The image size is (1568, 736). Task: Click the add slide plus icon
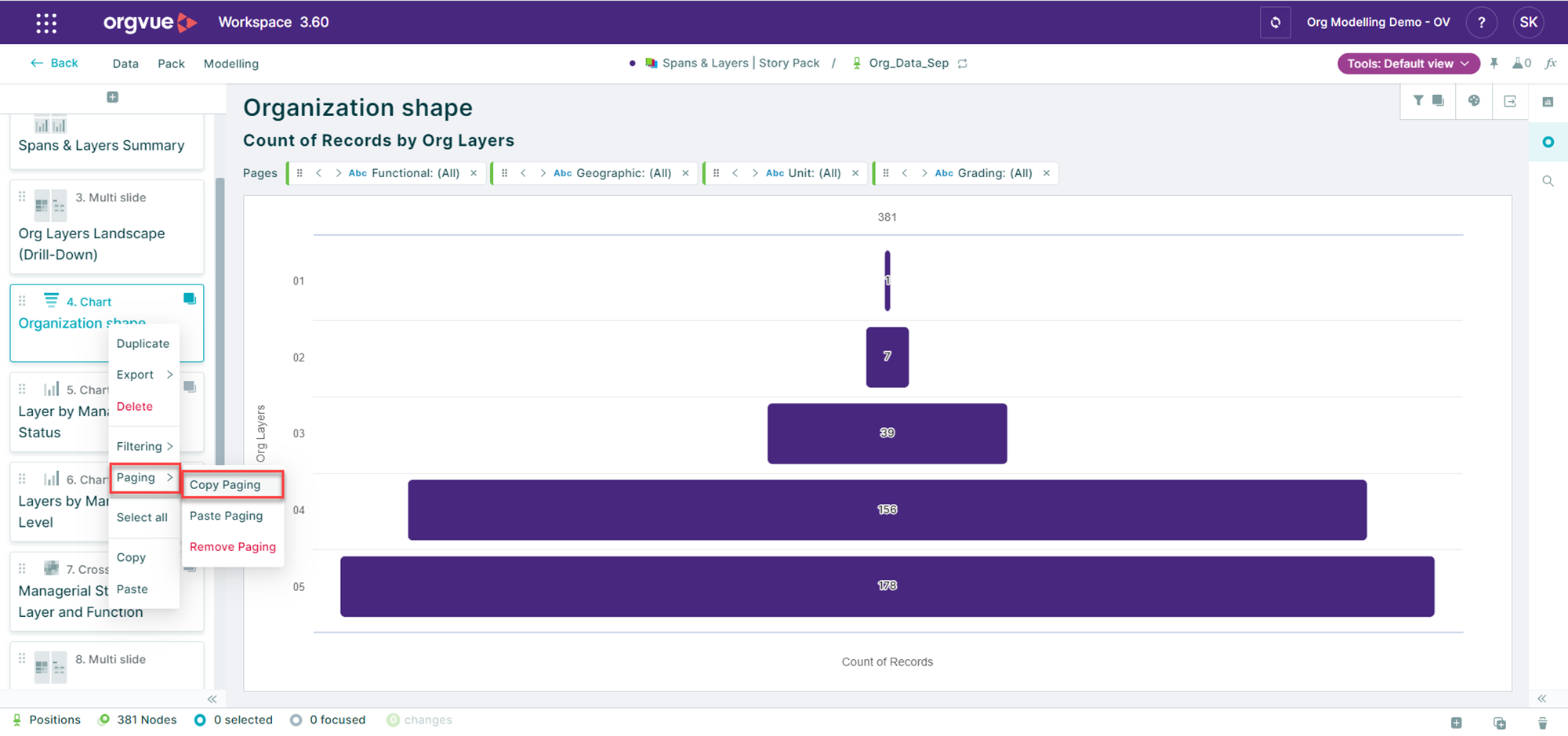pos(112,97)
